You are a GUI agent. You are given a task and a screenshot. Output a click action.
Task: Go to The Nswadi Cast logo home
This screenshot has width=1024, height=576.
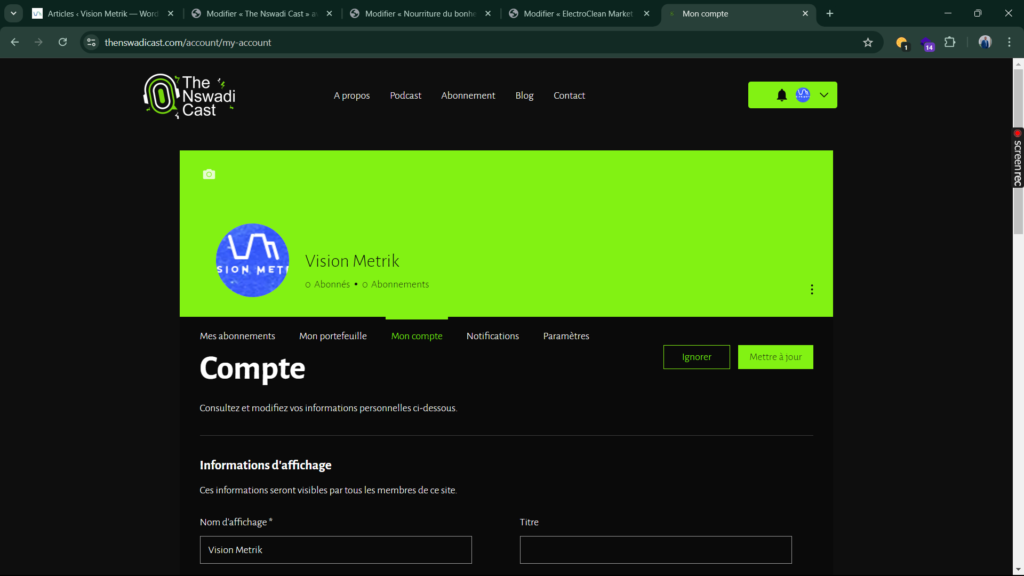[189, 95]
